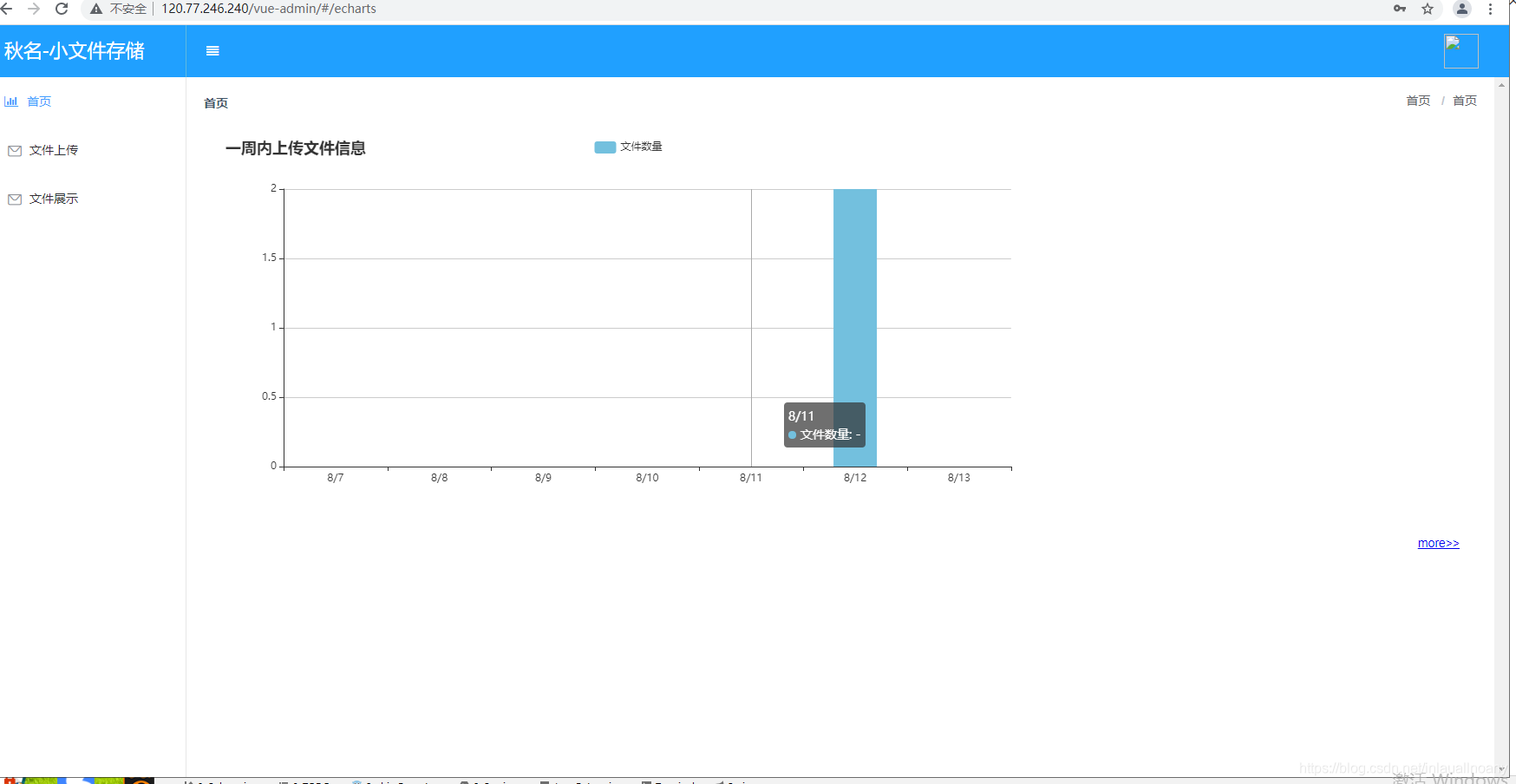
Task: Click the page scrollbar up arrow
Action: click(1502, 85)
